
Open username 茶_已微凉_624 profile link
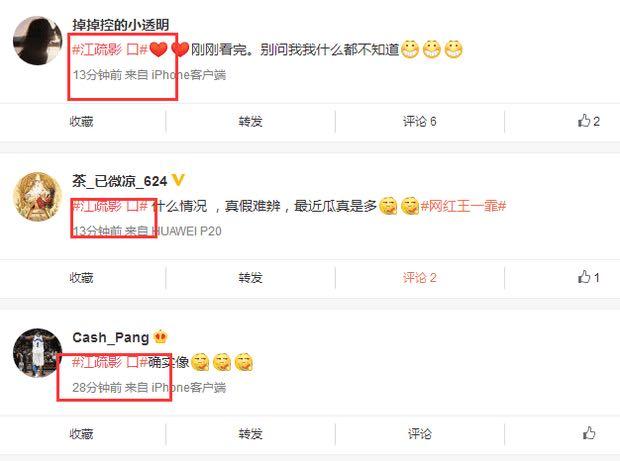pos(120,181)
